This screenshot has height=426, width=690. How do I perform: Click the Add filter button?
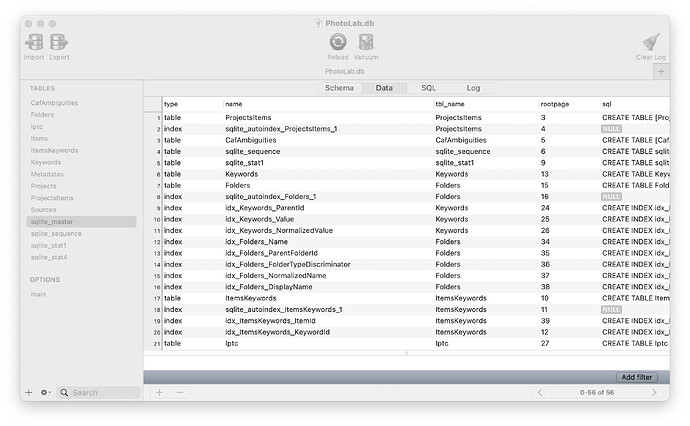637,377
